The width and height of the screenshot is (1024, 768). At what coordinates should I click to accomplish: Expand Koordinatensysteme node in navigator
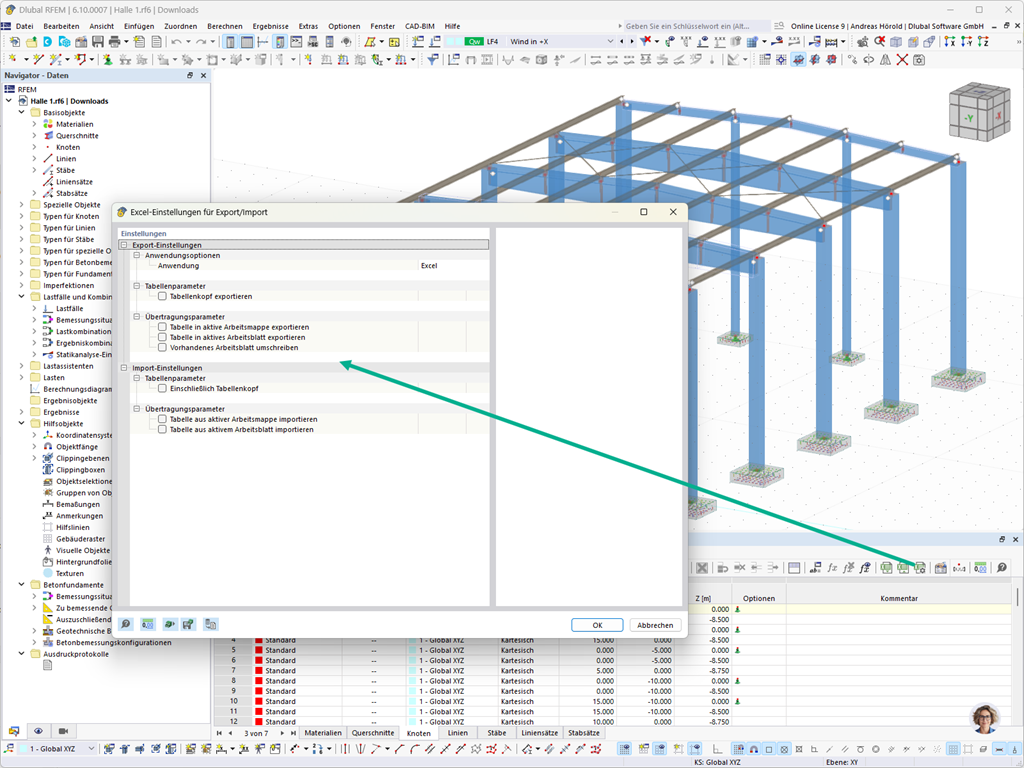35,435
